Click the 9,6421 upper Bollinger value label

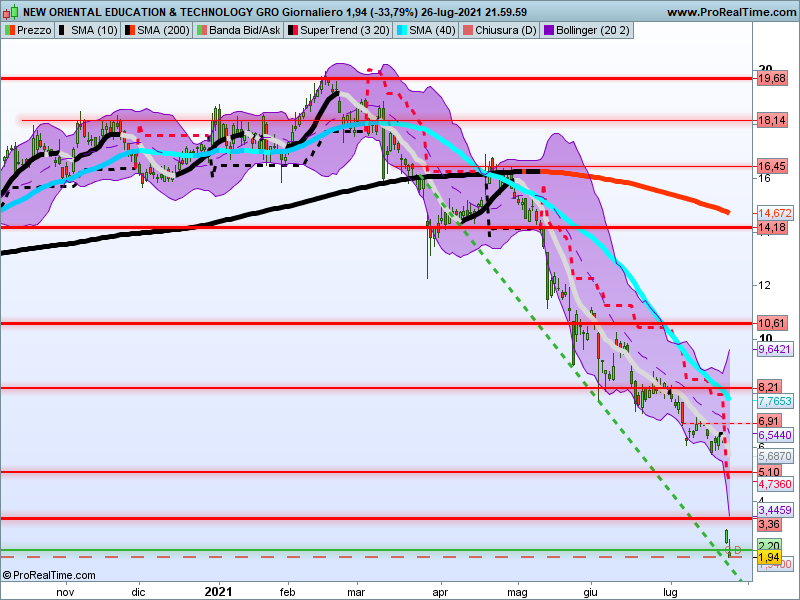(774, 349)
